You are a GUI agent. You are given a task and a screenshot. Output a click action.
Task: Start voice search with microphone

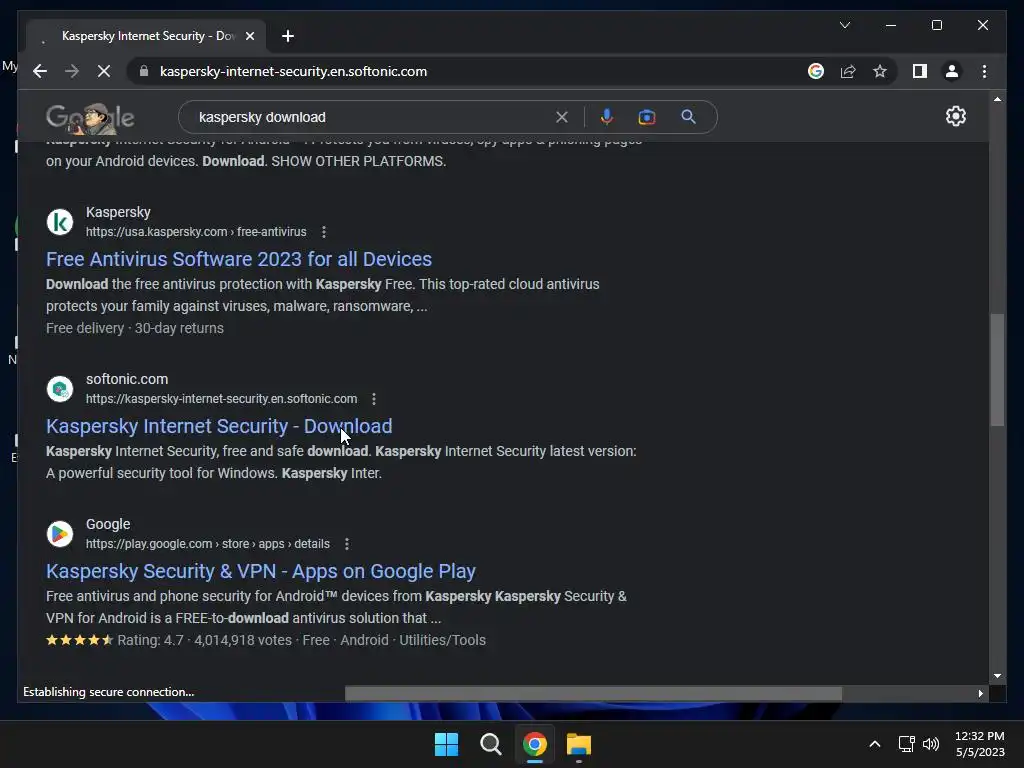click(607, 118)
